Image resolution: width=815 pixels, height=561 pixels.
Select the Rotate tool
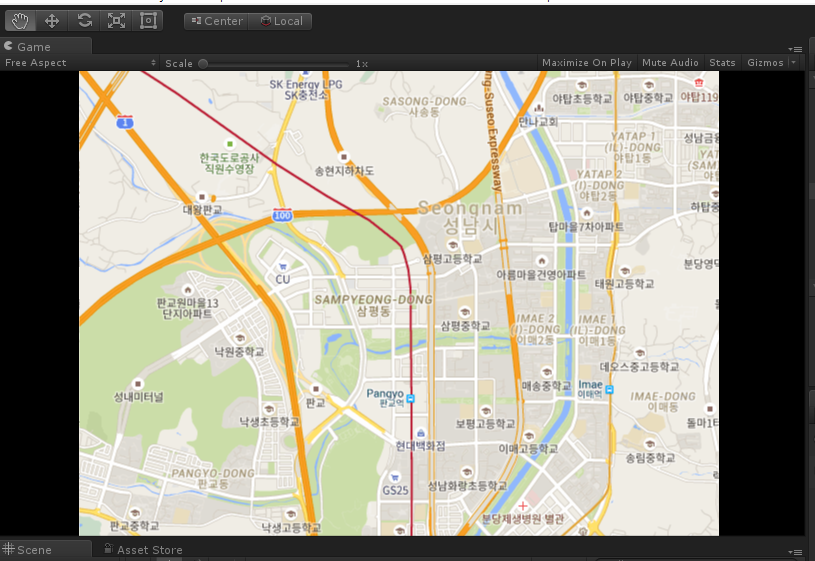pos(84,21)
